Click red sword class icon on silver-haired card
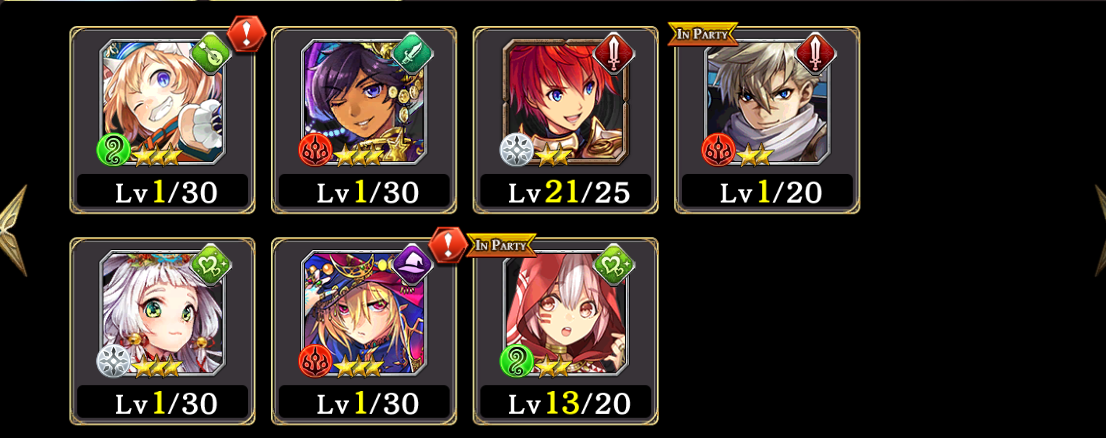This screenshot has height=438, width=1106. pos(816,52)
